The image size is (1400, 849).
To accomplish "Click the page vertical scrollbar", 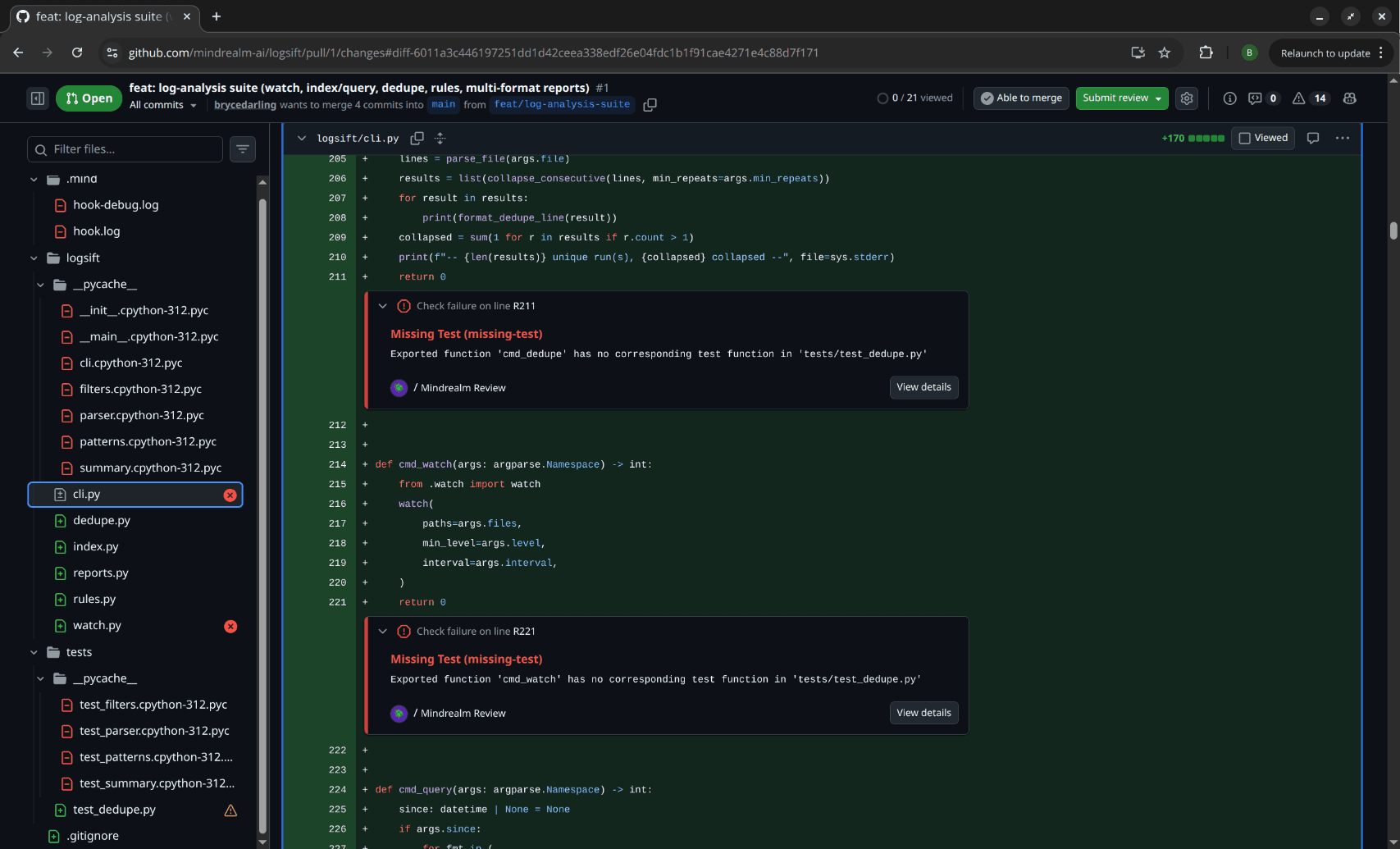I will 1393,231.
